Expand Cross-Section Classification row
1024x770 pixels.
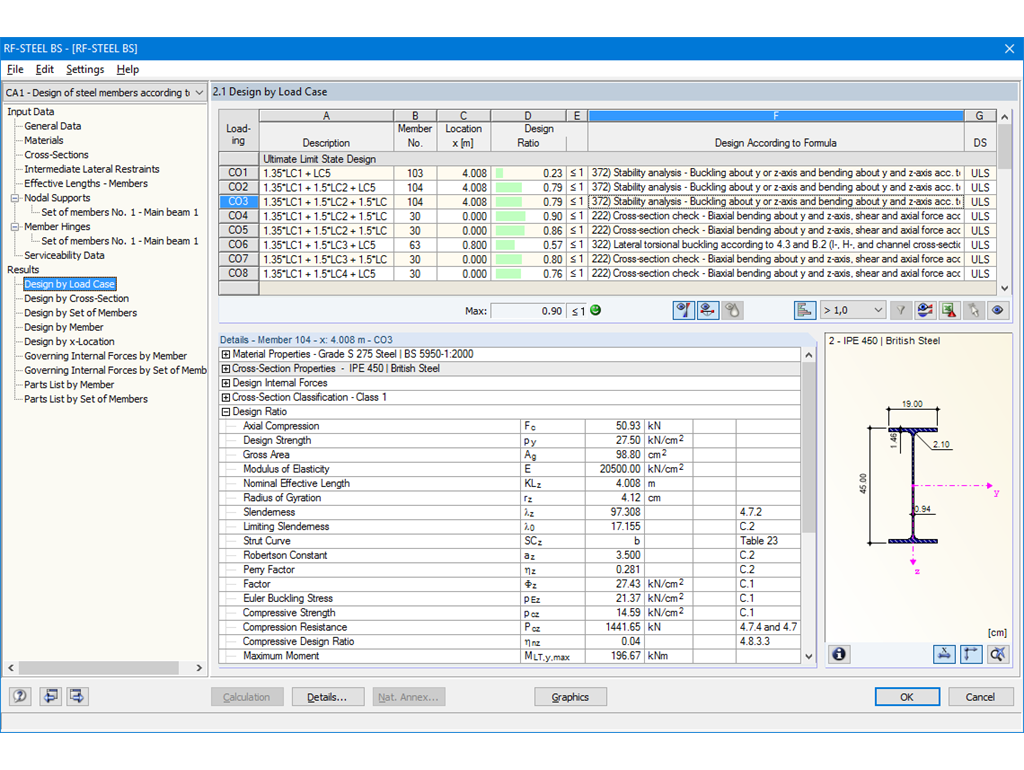pos(226,397)
